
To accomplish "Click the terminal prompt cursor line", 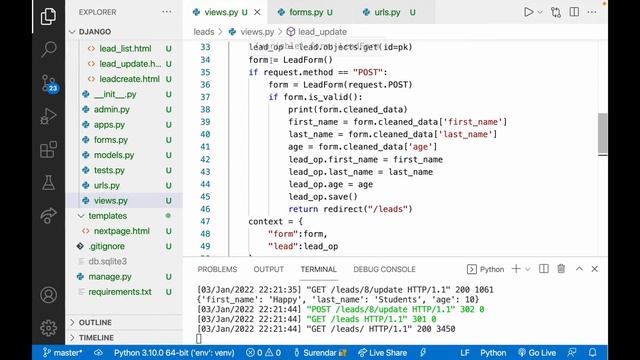I will tap(199, 338).
